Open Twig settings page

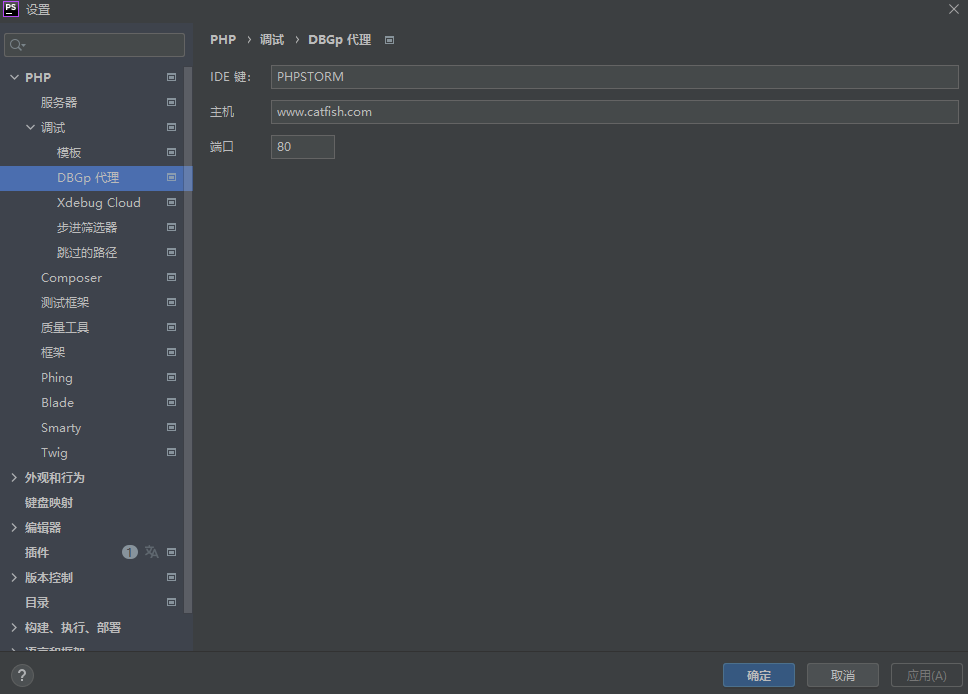coord(54,453)
